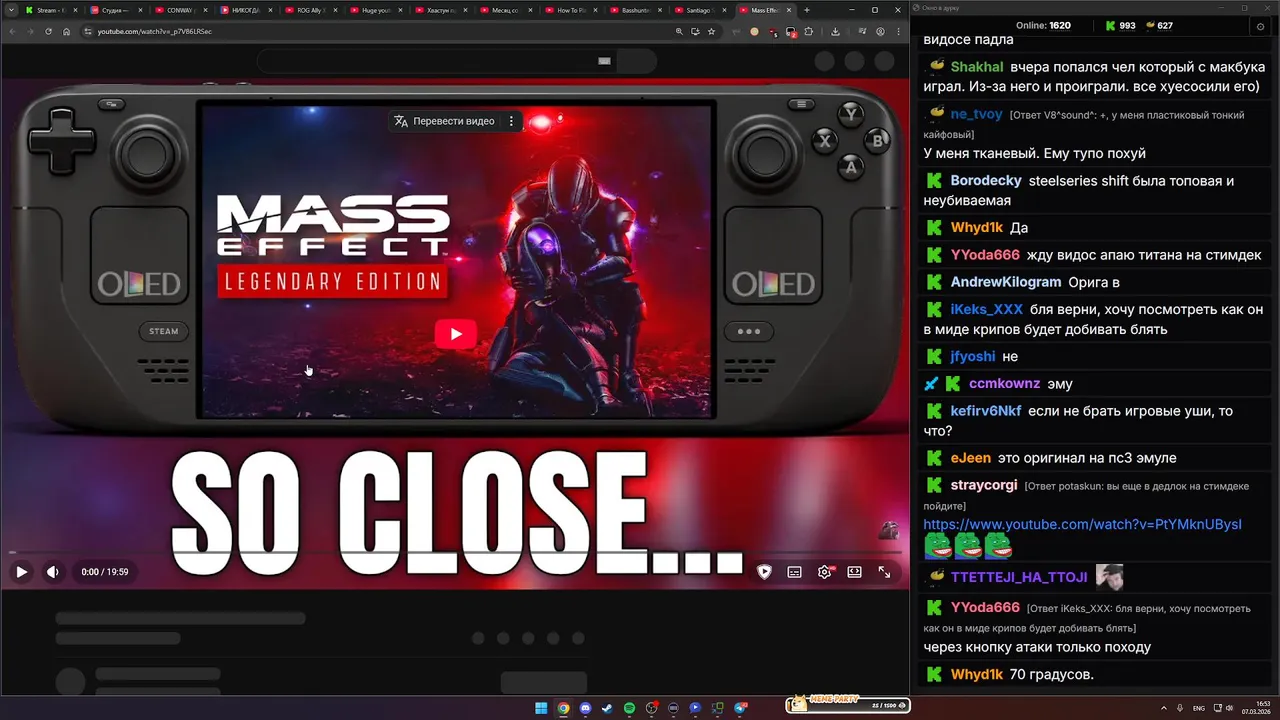Reload the page in the browser
The height and width of the screenshot is (720, 1280).
[48, 31]
